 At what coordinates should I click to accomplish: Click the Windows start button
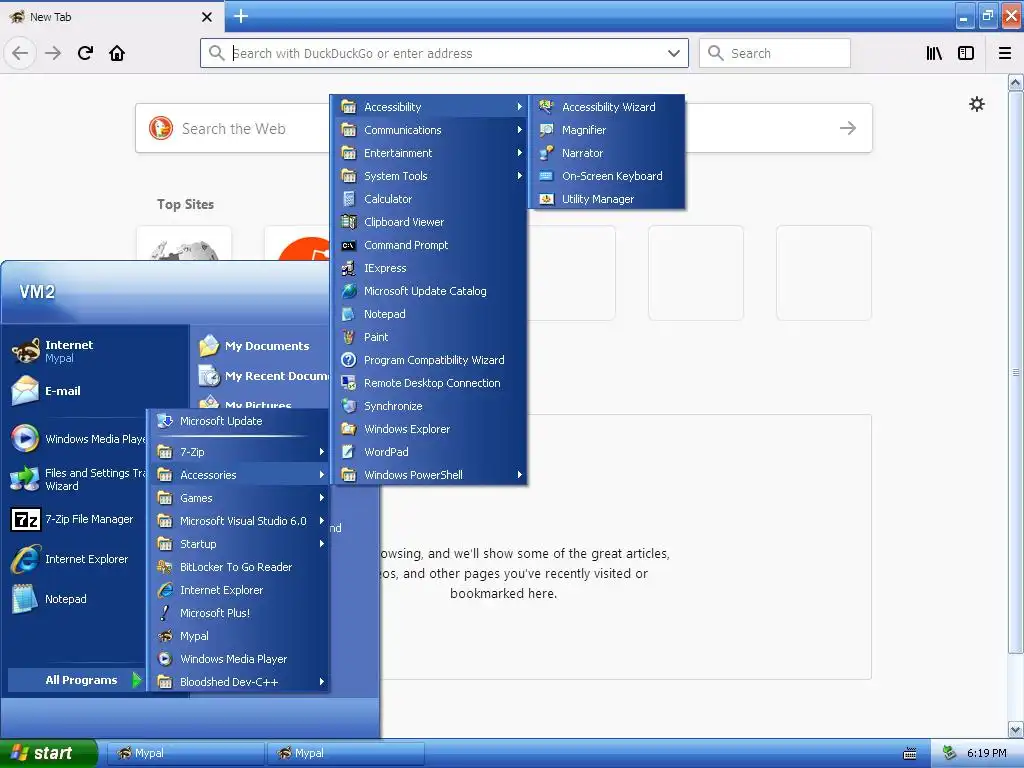[x=48, y=753]
